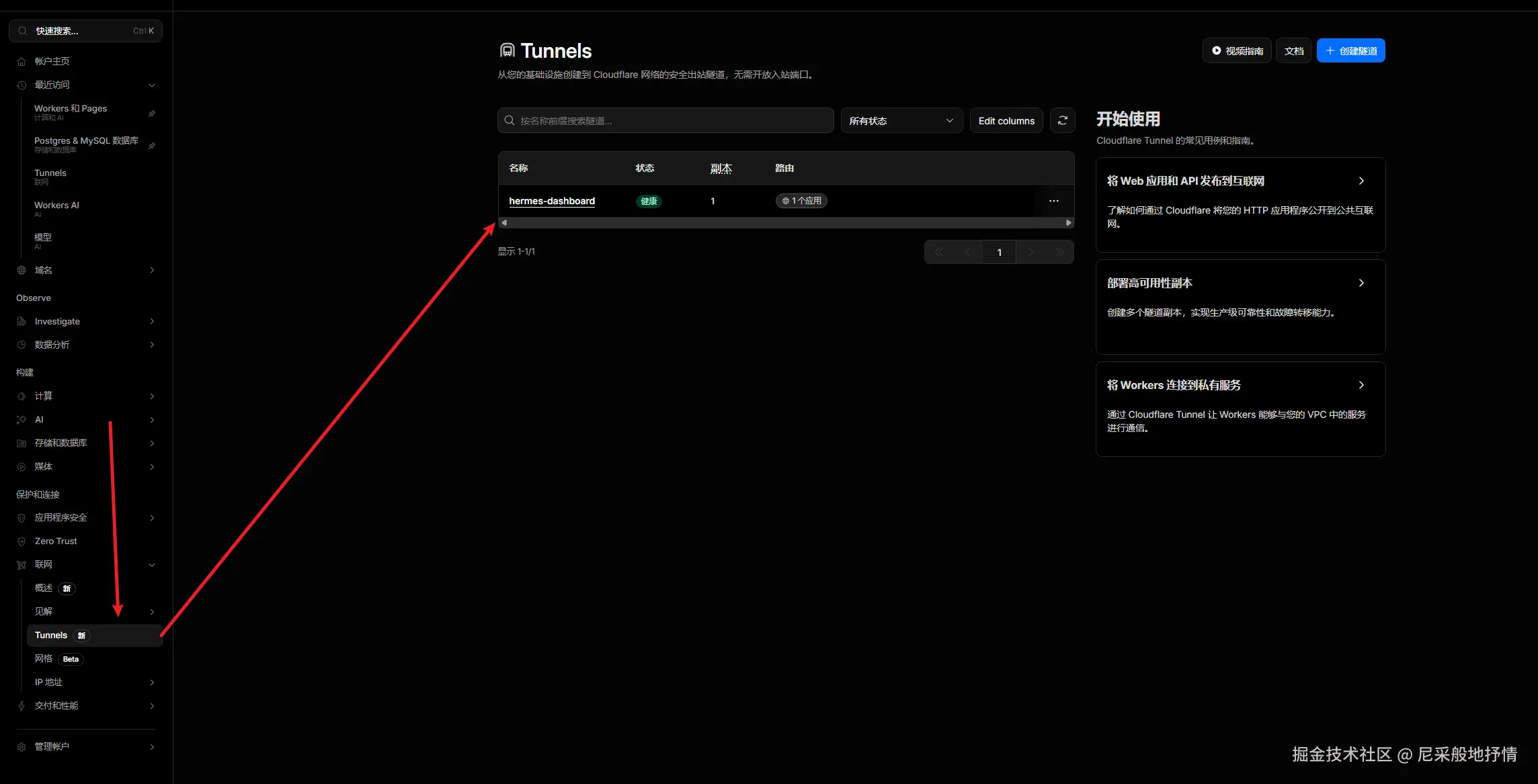Click the 健康 status badge
This screenshot has height=784, width=1538.
[649, 202]
